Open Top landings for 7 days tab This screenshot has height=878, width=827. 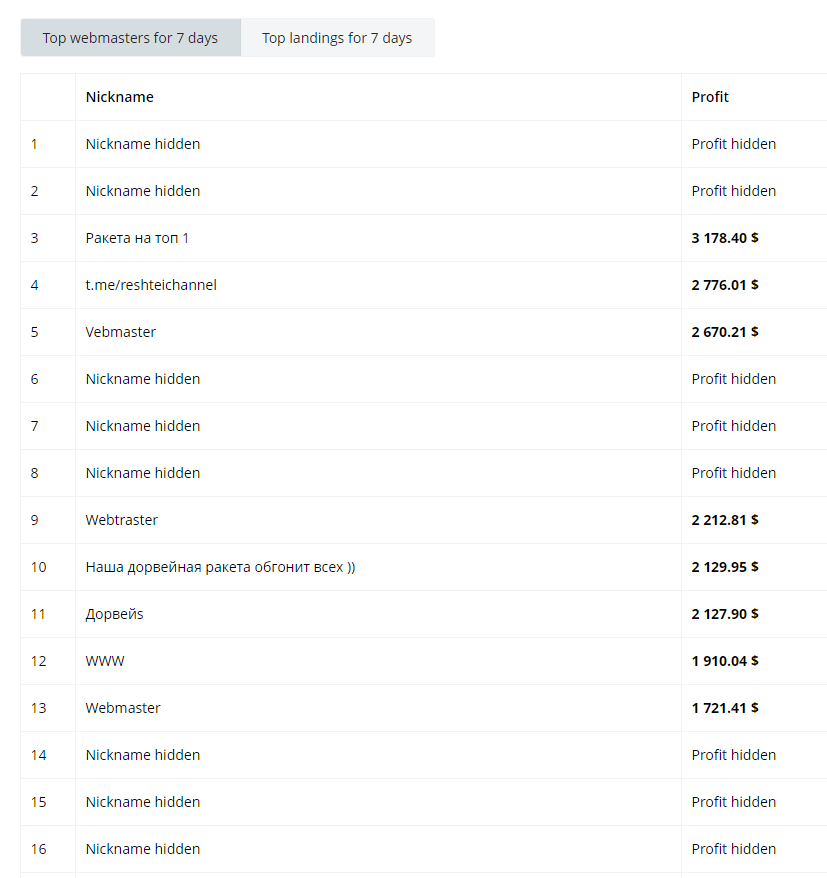(337, 38)
